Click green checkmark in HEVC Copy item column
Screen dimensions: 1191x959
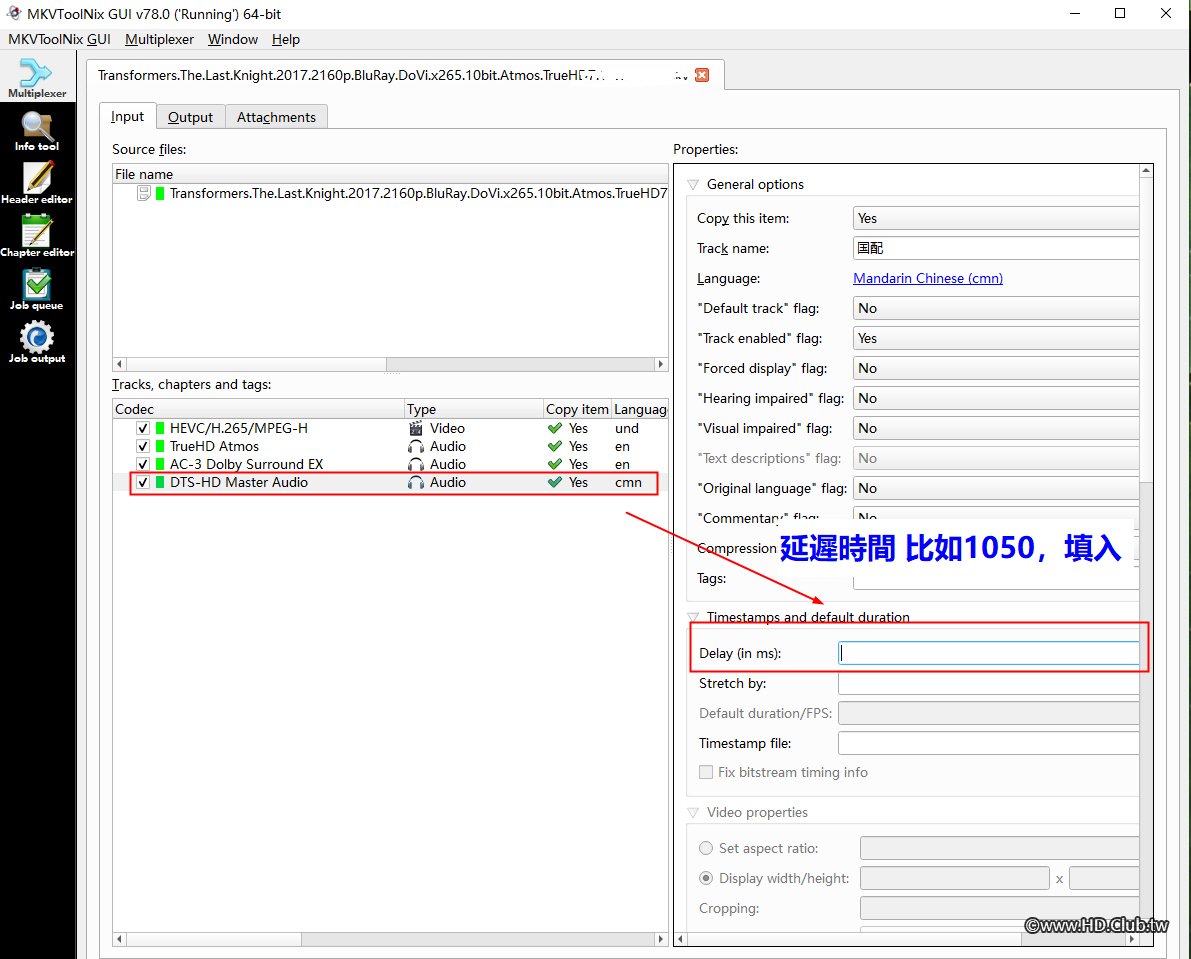click(555, 428)
